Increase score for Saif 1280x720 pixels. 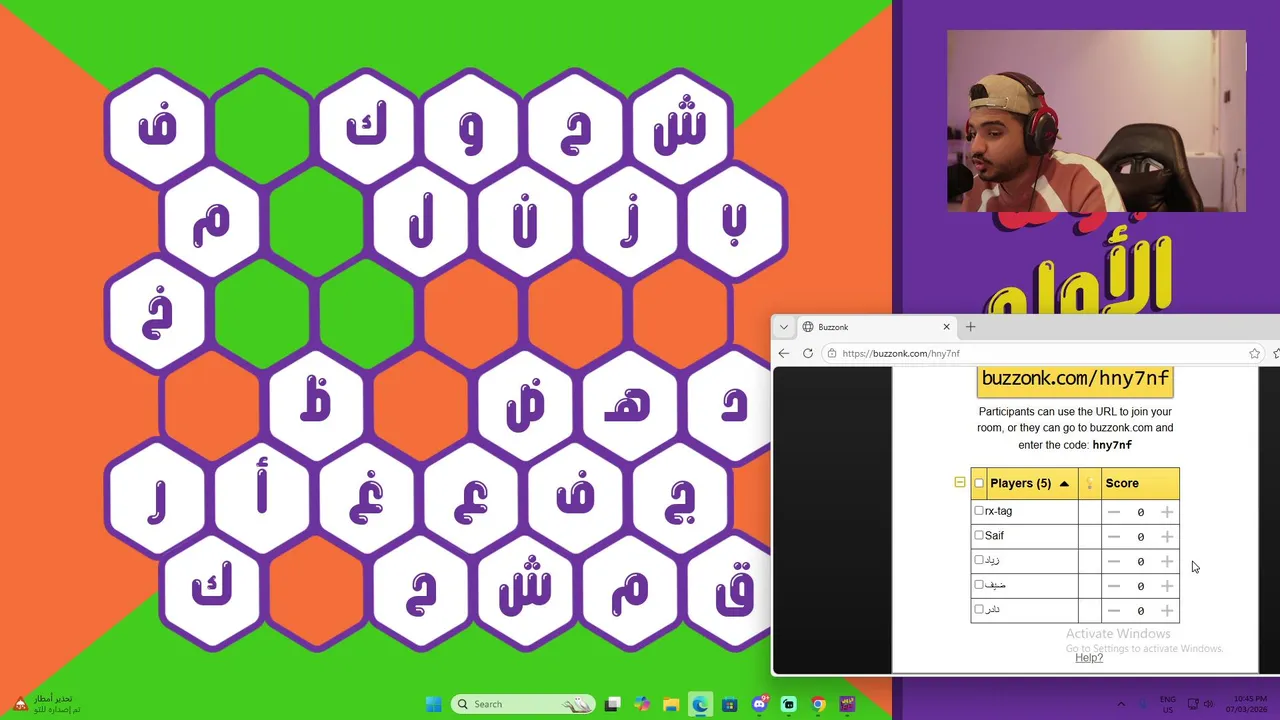tap(1167, 537)
